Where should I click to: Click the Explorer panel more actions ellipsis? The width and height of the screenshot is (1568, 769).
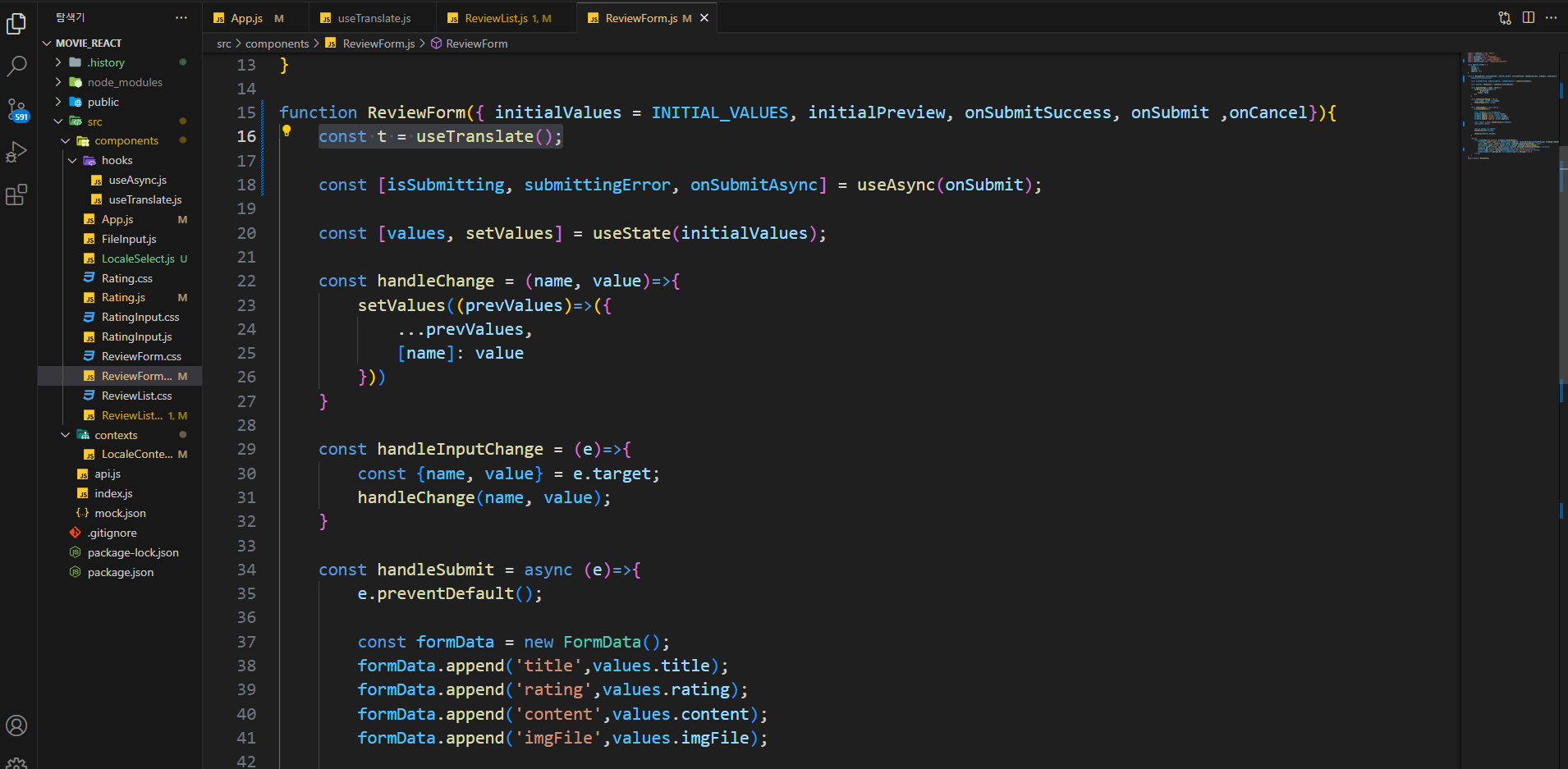pyautogui.click(x=181, y=17)
